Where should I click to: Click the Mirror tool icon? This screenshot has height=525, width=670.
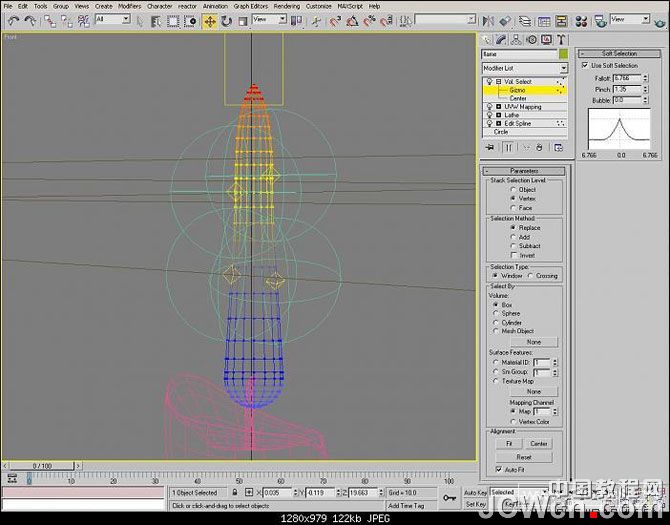click(488, 21)
